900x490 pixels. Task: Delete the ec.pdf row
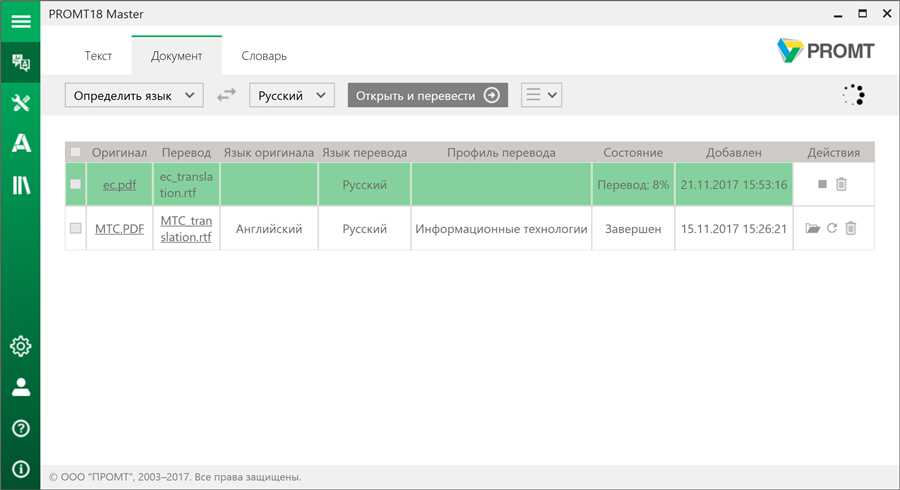pyautogui.click(x=841, y=184)
